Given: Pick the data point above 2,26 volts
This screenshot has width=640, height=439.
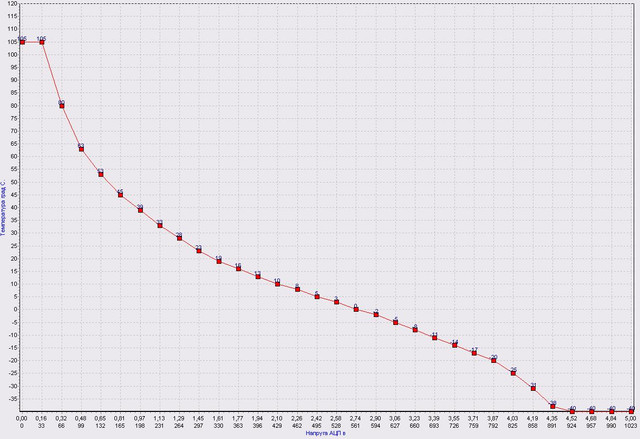Looking at the screenshot, I should click(298, 289).
